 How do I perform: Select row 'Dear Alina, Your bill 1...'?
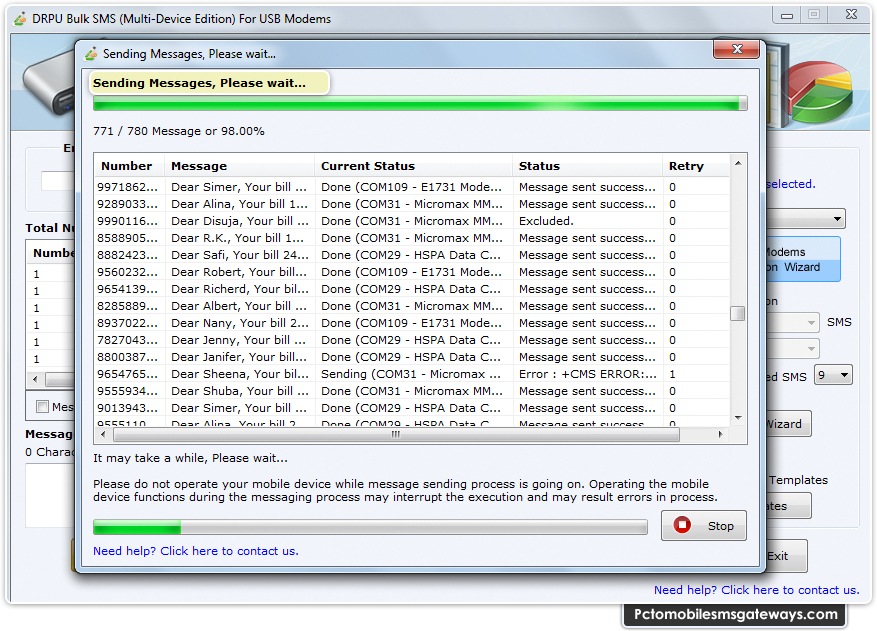coord(412,204)
